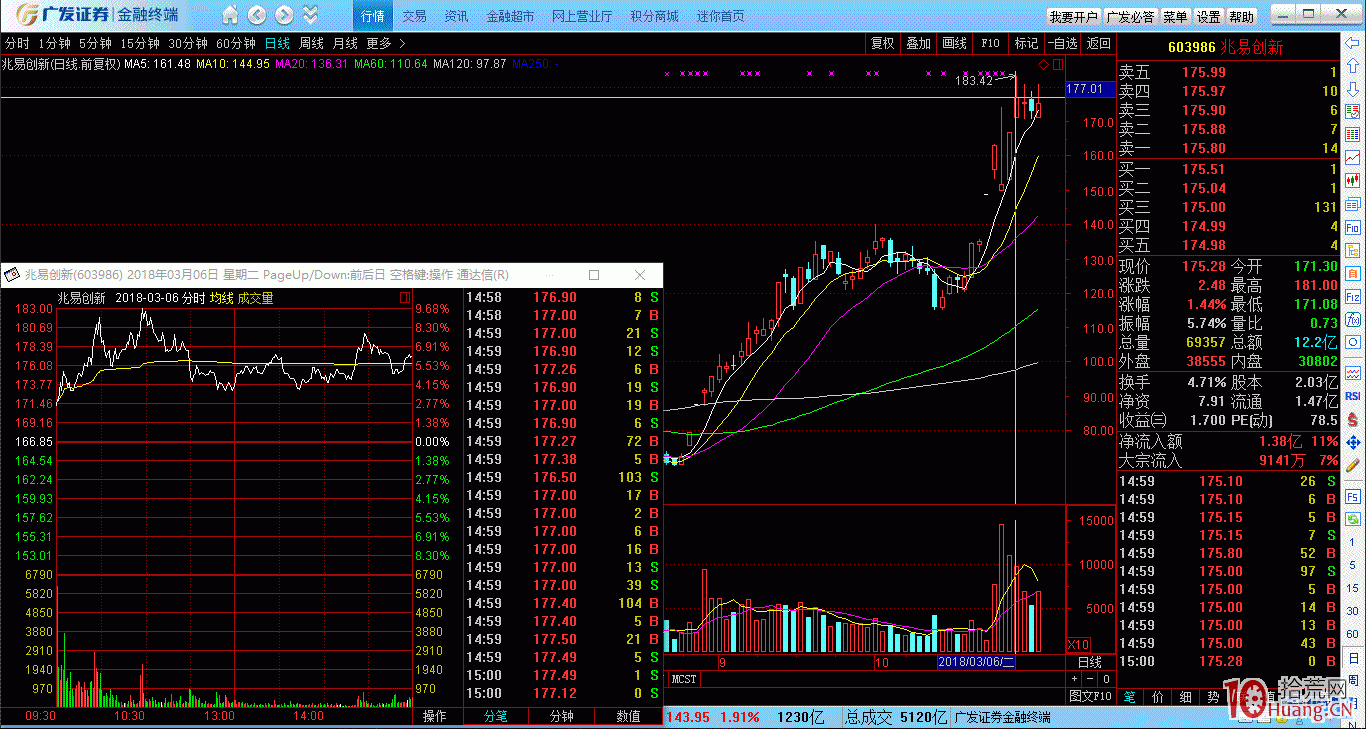Open the 设置 settings menu
Screen dimensions: 1366x729
(x=1208, y=17)
